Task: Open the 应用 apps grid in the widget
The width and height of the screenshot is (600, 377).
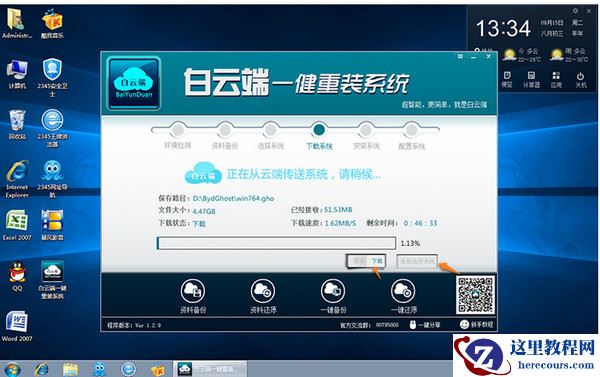Action: tap(556, 79)
